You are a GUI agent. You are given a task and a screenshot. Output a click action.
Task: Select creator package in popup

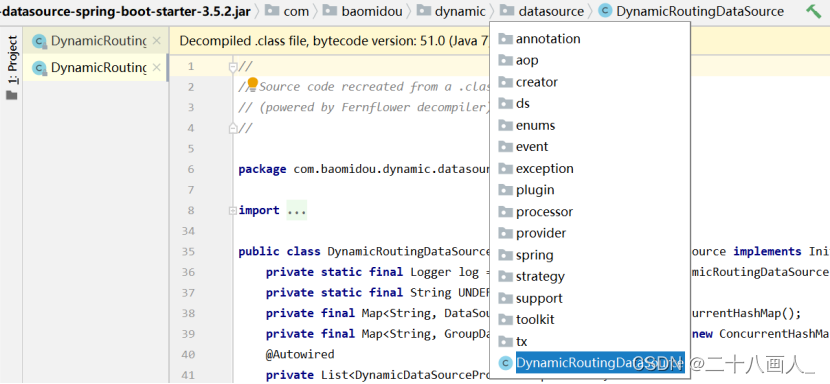click(590, 82)
